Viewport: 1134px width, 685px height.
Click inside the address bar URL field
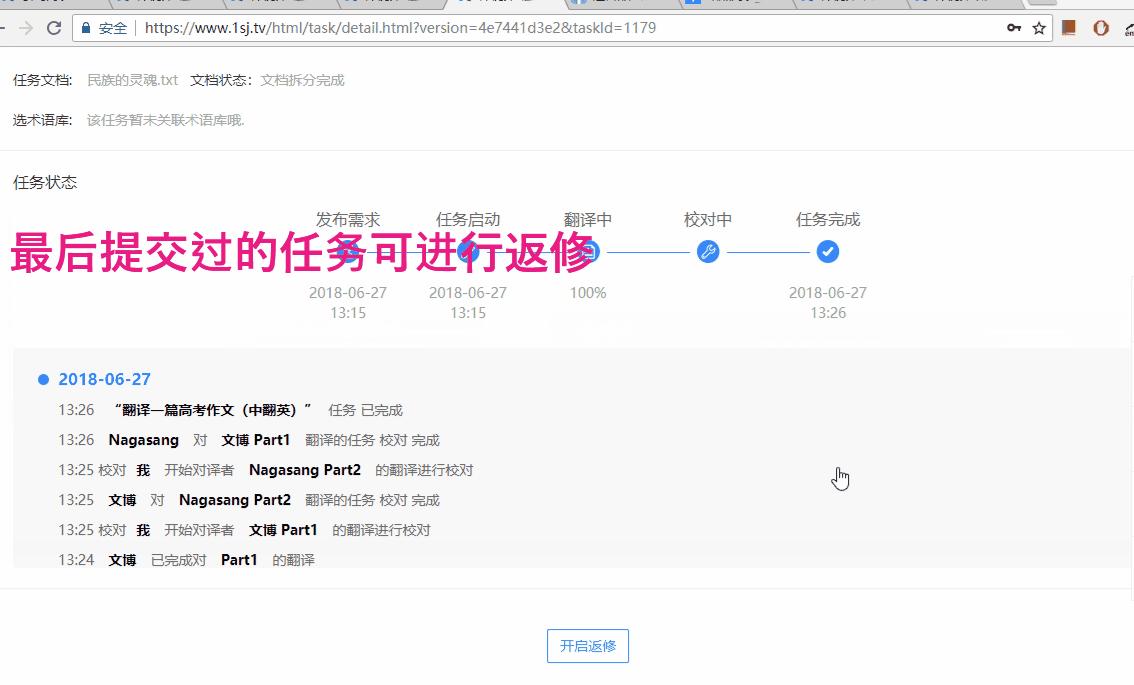(x=400, y=29)
